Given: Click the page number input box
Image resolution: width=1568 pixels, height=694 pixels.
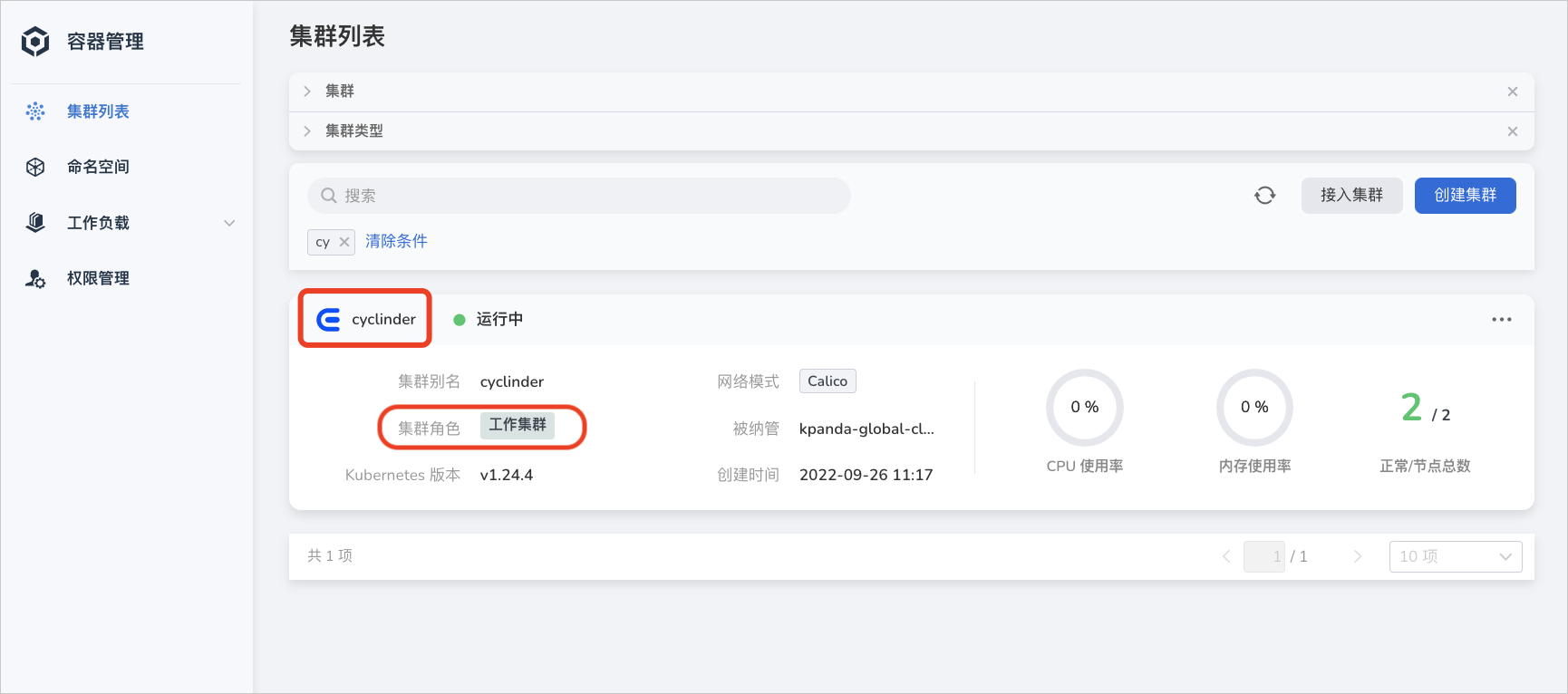Looking at the screenshot, I should click(x=1264, y=556).
